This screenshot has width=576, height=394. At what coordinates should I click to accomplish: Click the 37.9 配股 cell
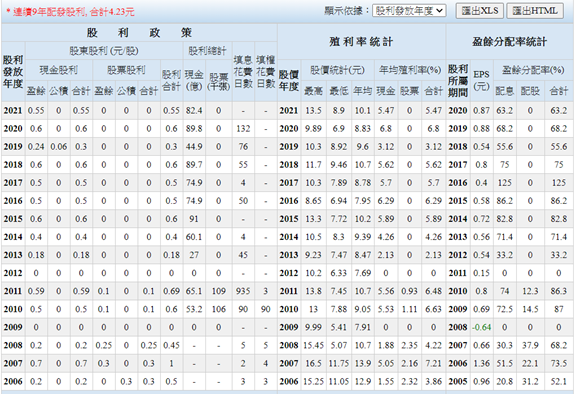coord(530,345)
